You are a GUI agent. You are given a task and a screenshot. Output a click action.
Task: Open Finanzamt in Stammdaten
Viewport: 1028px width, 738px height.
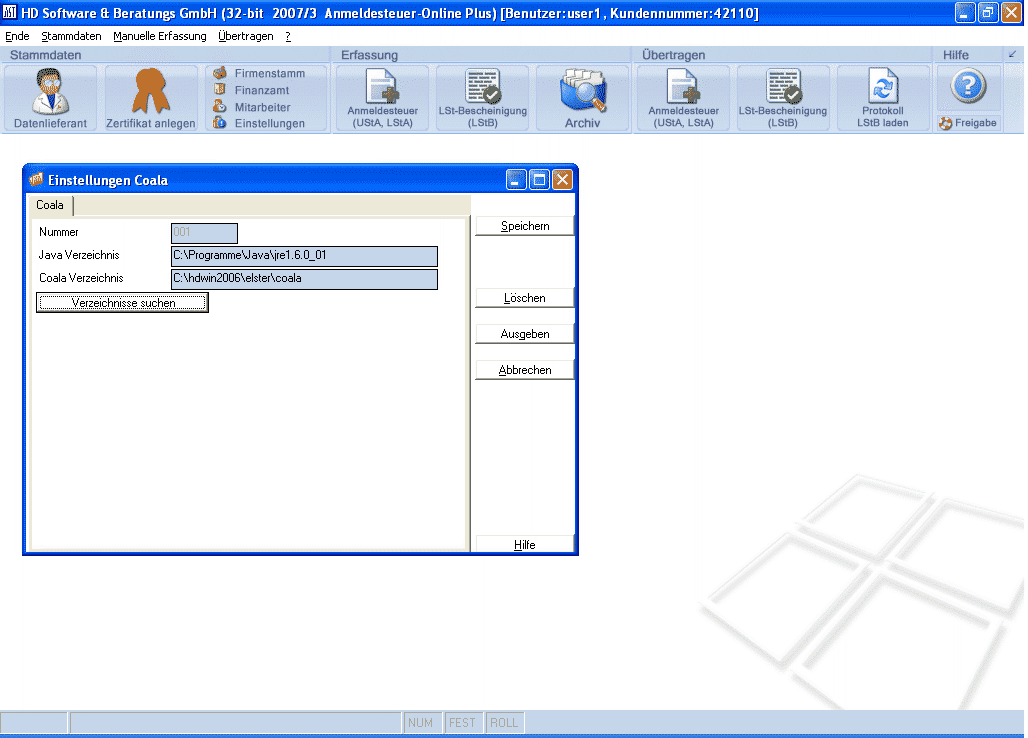coord(252,90)
